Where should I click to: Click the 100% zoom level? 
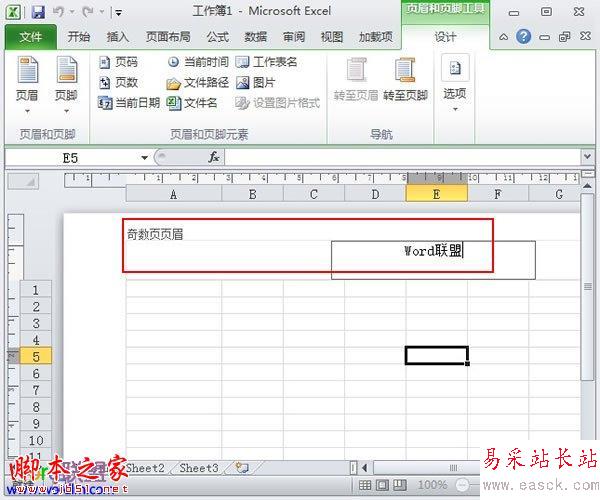[432, 485]
